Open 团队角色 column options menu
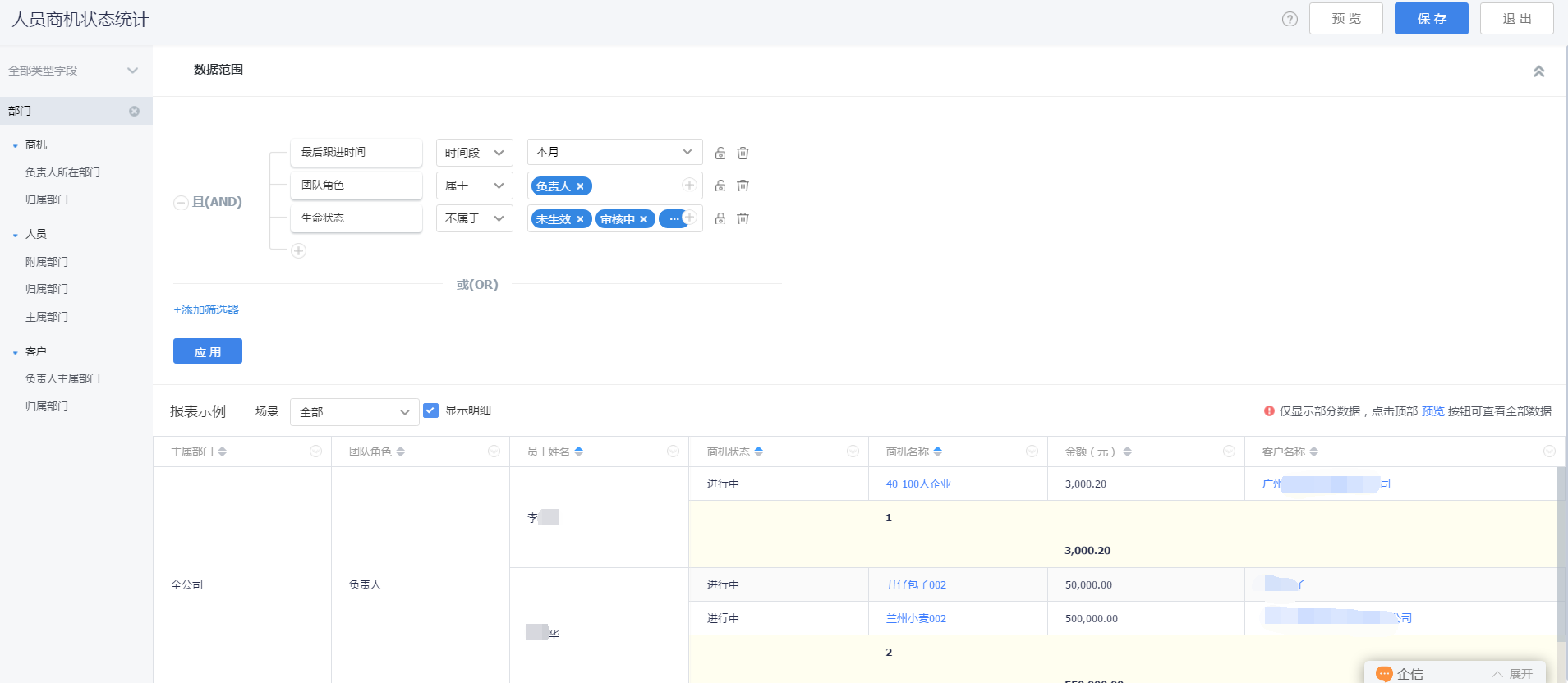This screenshot has width=1568, height=683. pyautogui.click(x=494, y=452)
